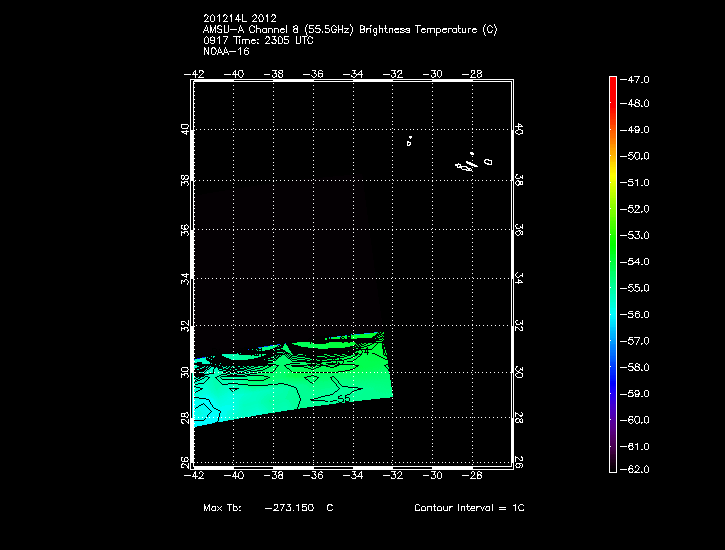Click the 'Contour Interval = 1C' text
Viewport: 725px width, 550px height.
coord(469,508)
